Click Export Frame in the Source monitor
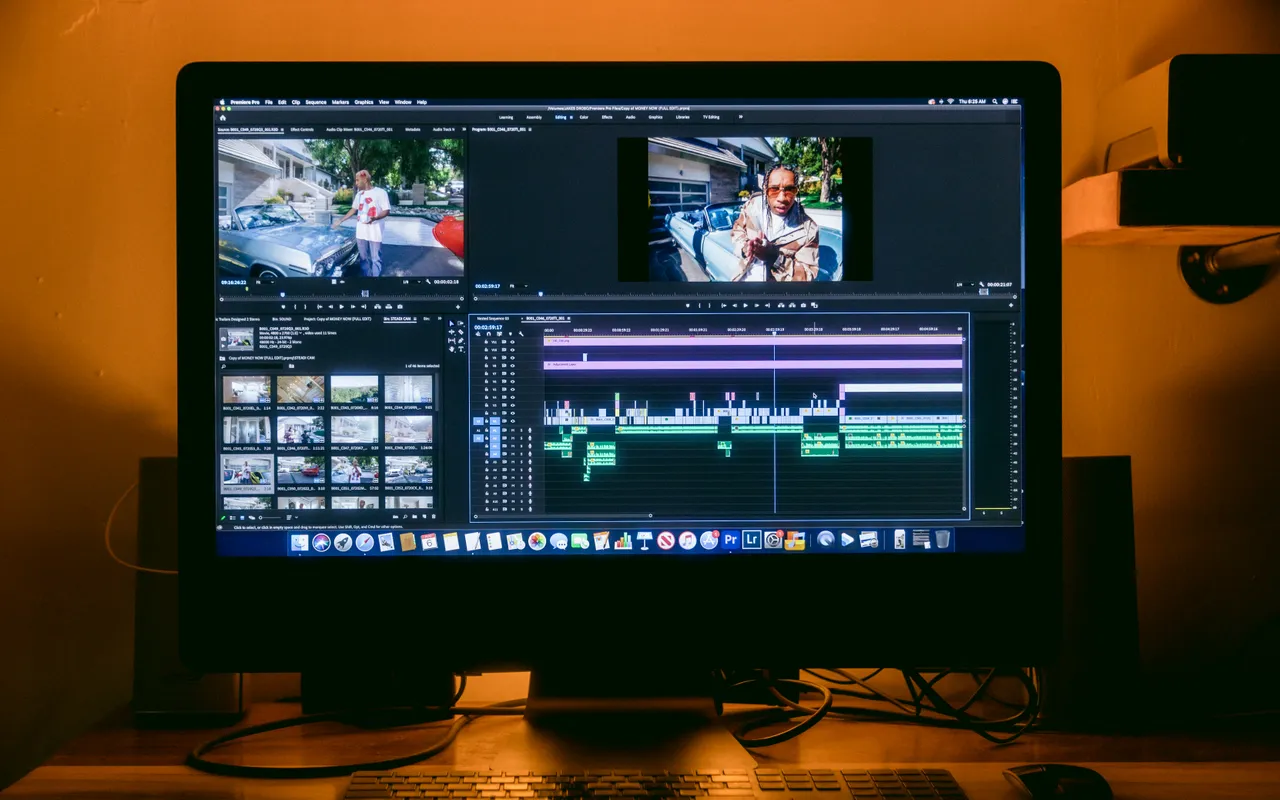Viewport: 1280px width, 800px height. click(x=400, y=307)
